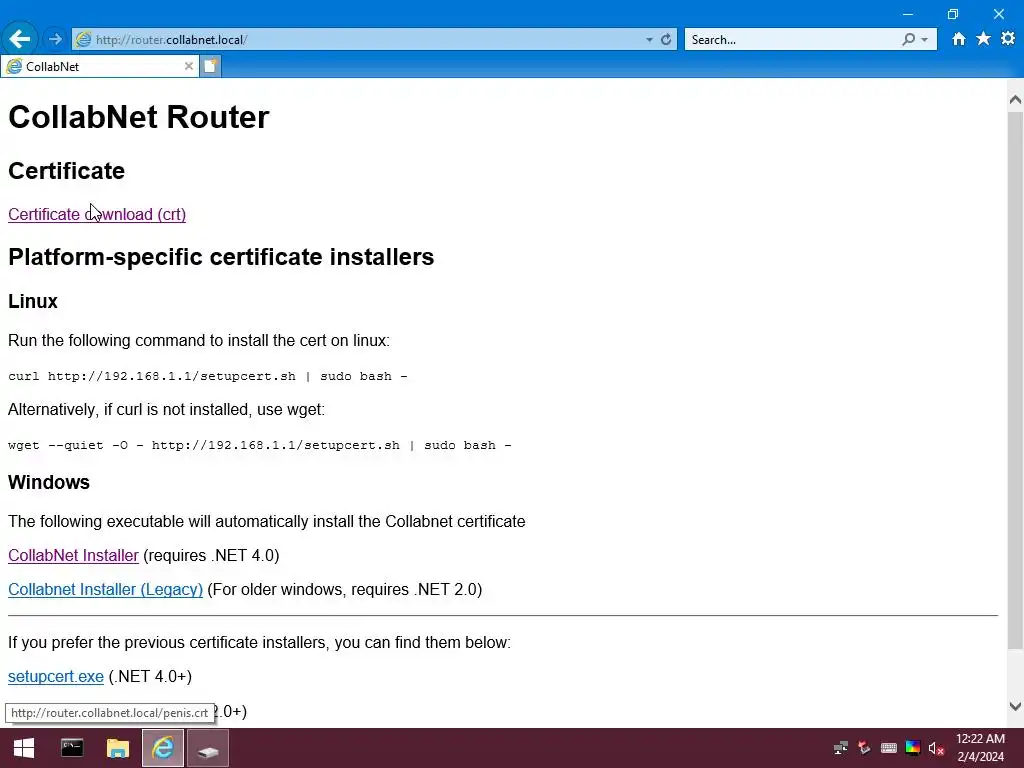1024x768 pixels.
Task: Click the Linux section heading
Action: [33, 301]
